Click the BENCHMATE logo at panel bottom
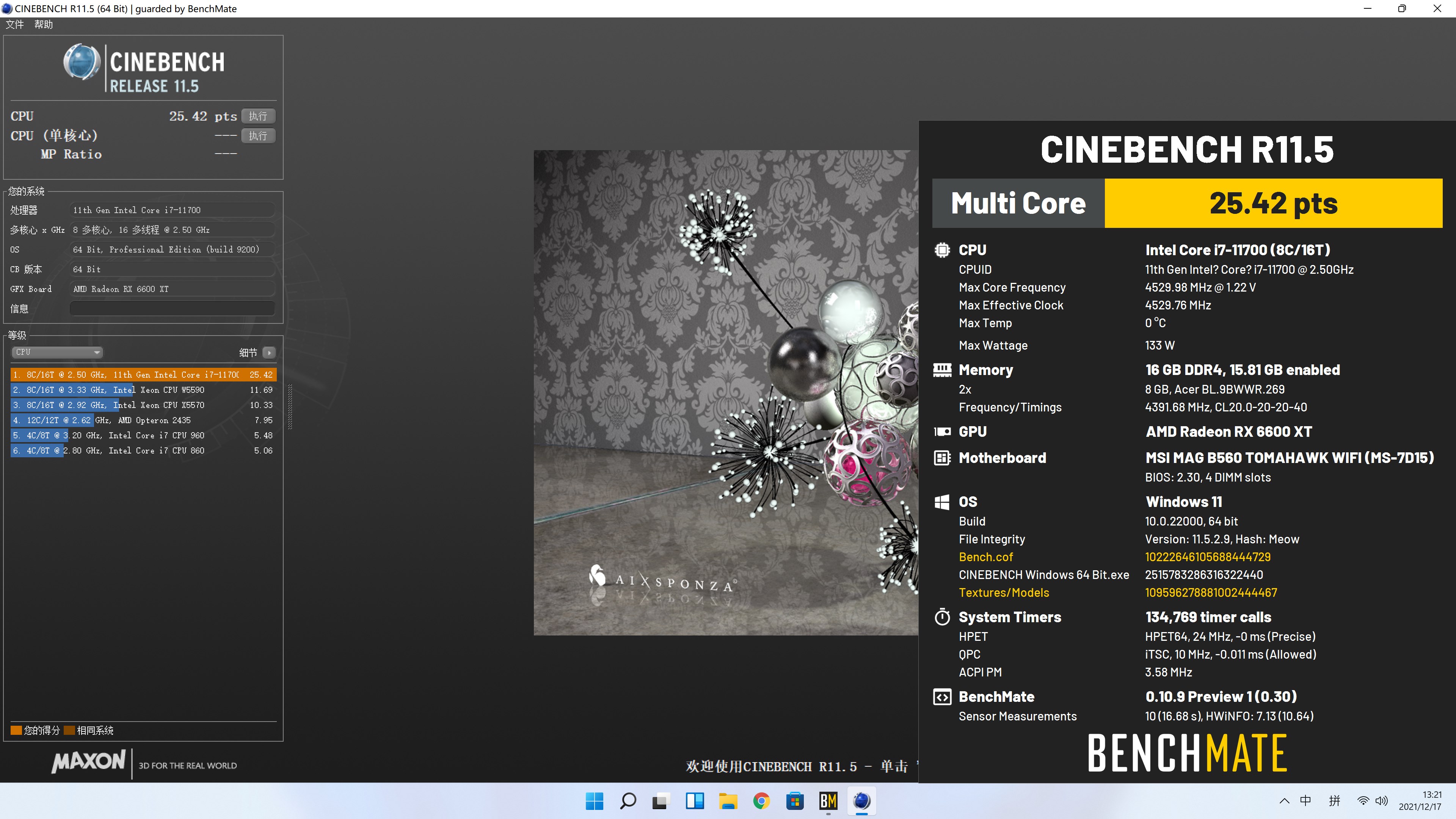 click(x=1188, y=753)
